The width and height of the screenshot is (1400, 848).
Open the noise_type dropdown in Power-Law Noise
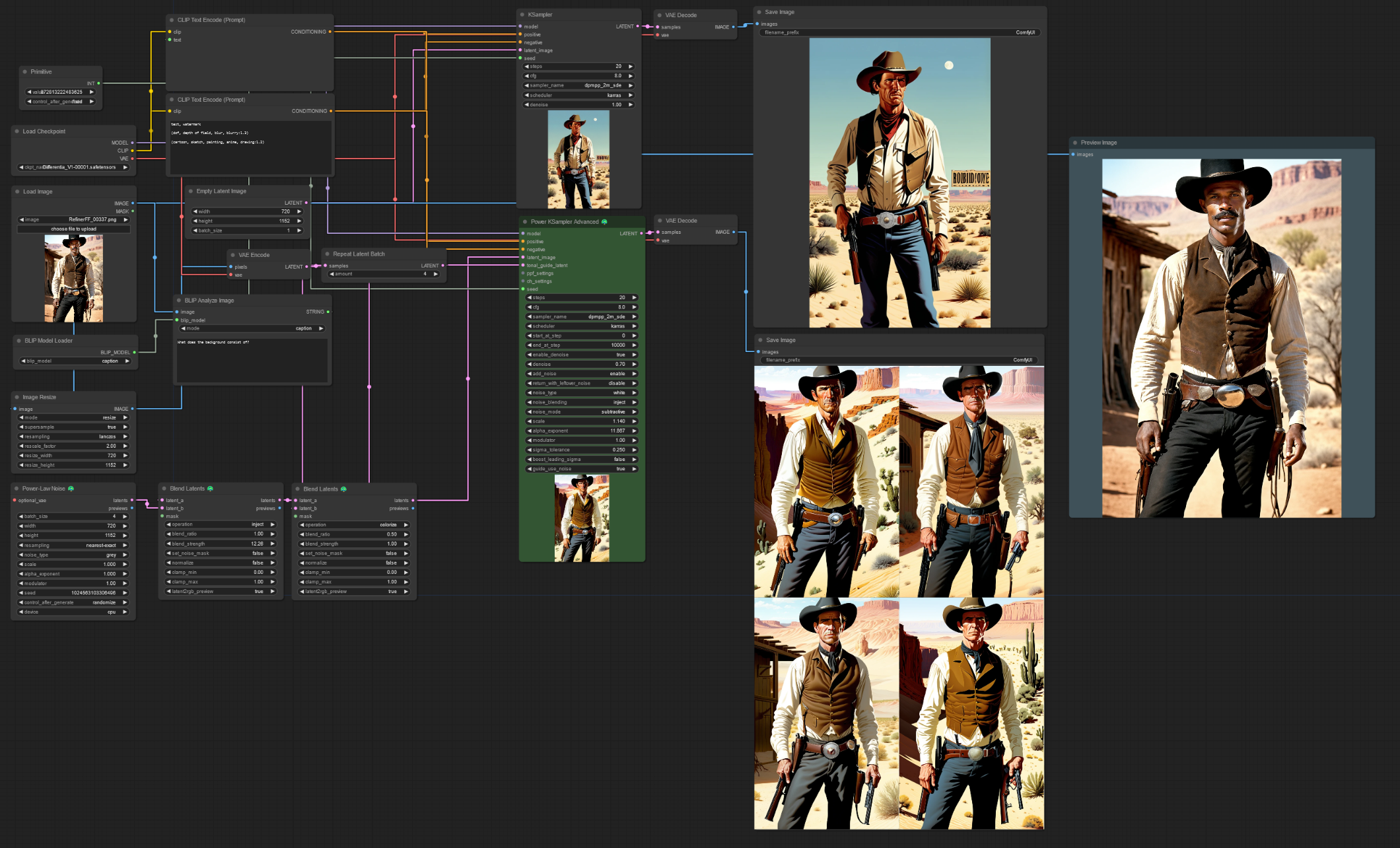click(73, 555)
